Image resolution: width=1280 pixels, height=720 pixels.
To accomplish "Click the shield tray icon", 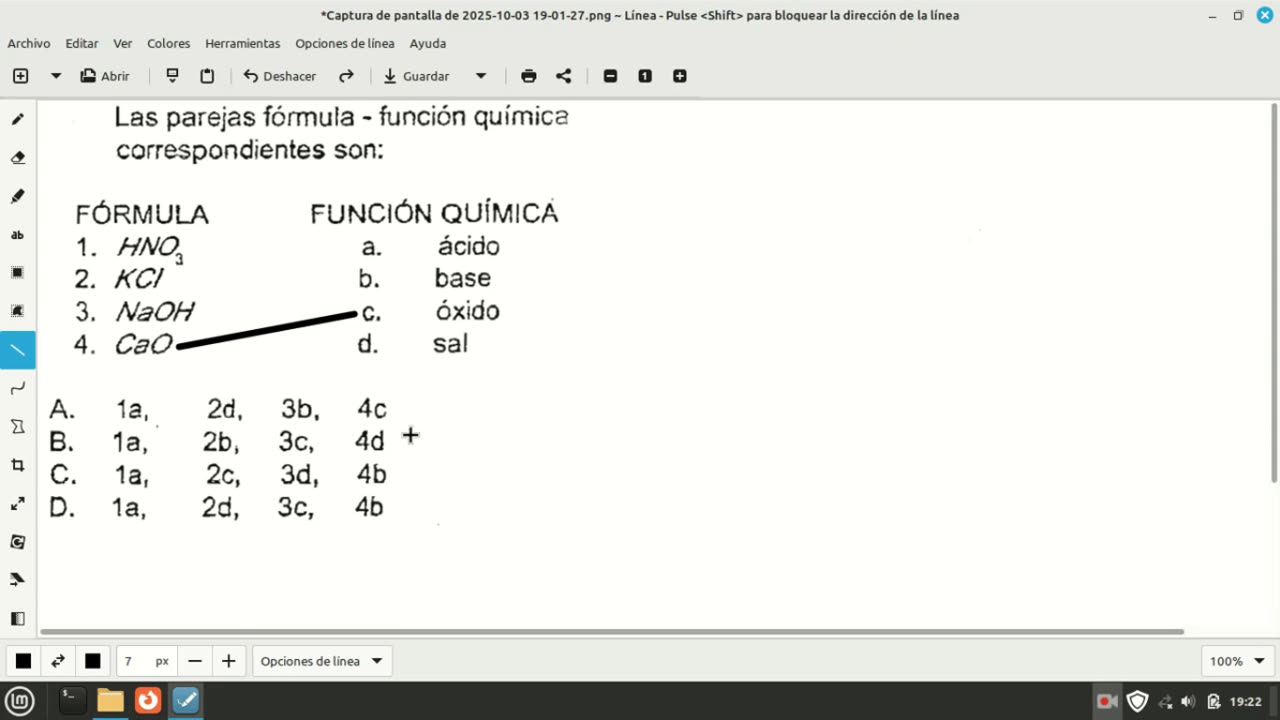I will 1137,701.
